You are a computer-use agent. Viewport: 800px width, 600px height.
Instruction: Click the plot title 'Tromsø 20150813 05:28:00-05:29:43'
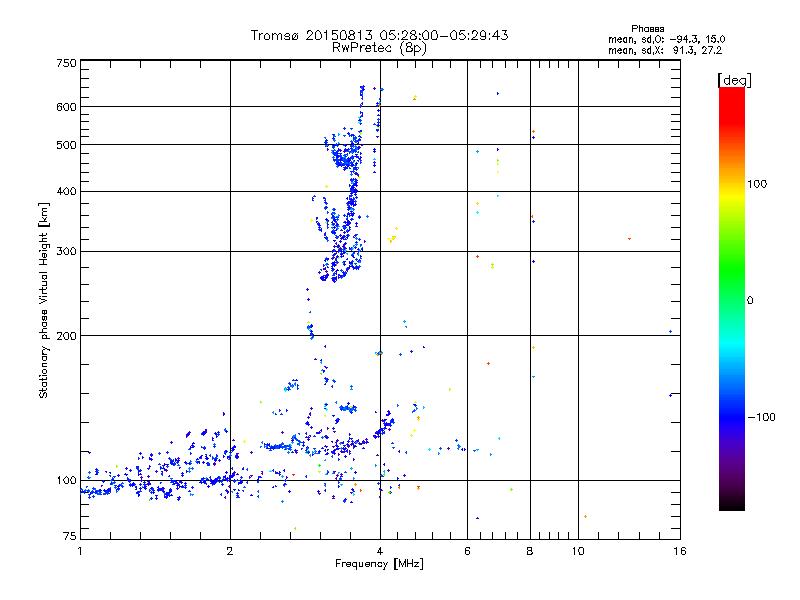(379, 35)
